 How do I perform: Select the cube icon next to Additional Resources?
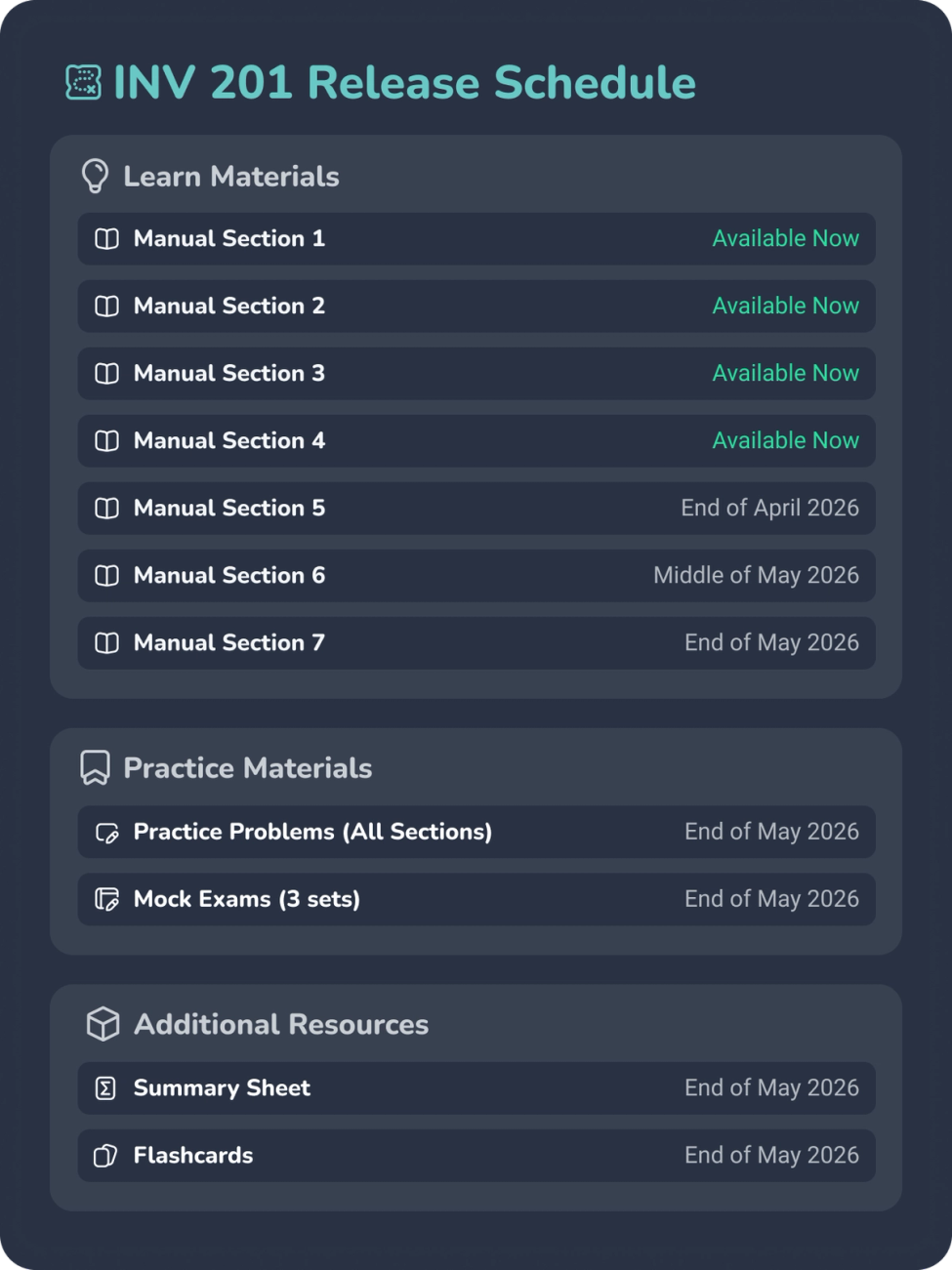[103, 1024]
